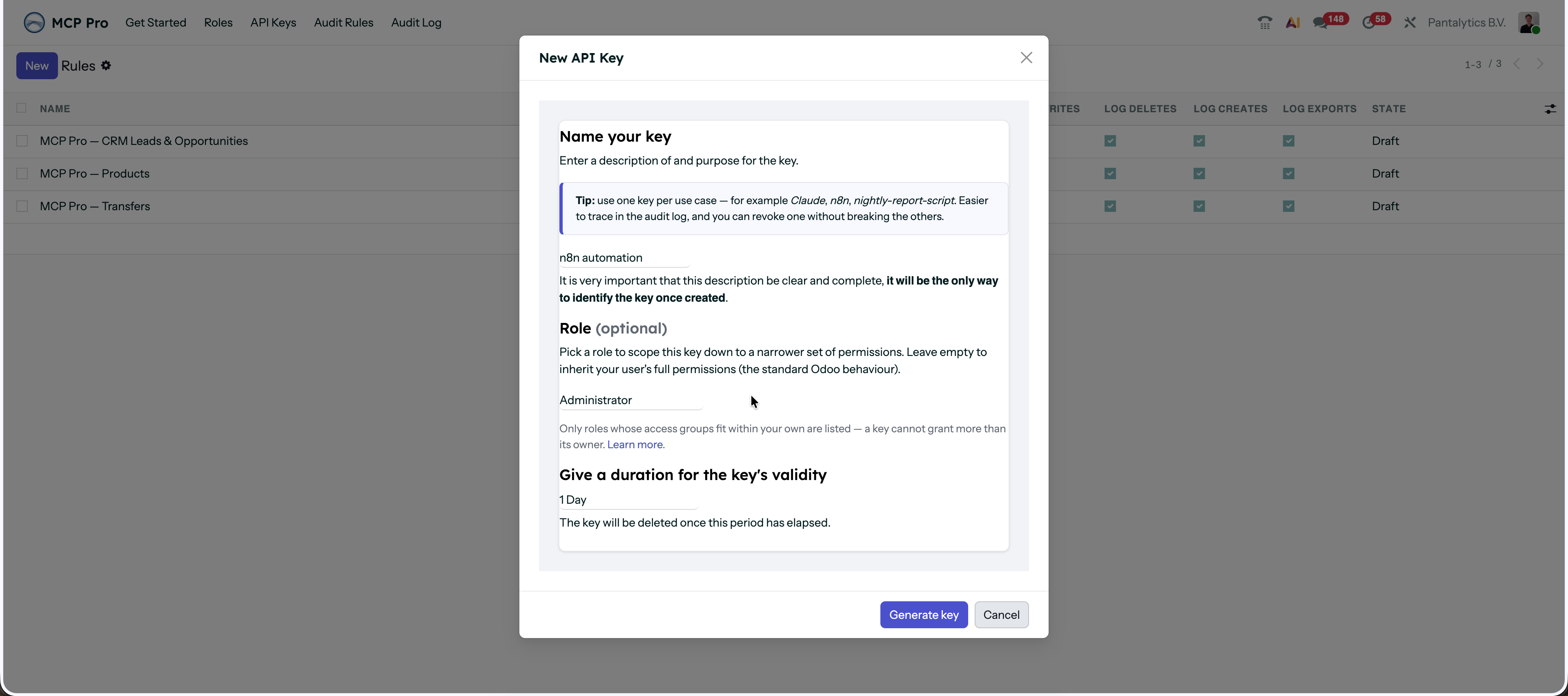Viewport: 1568px width, 696px height.
Task: Follow the Learn more link
Action: coord(635,445)
